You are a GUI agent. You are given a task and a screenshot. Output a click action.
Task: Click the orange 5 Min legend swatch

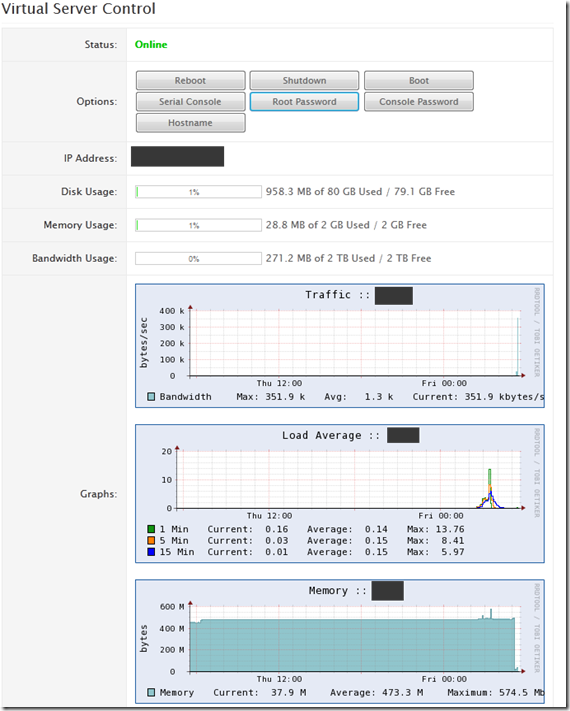click(x=151, y=541)
